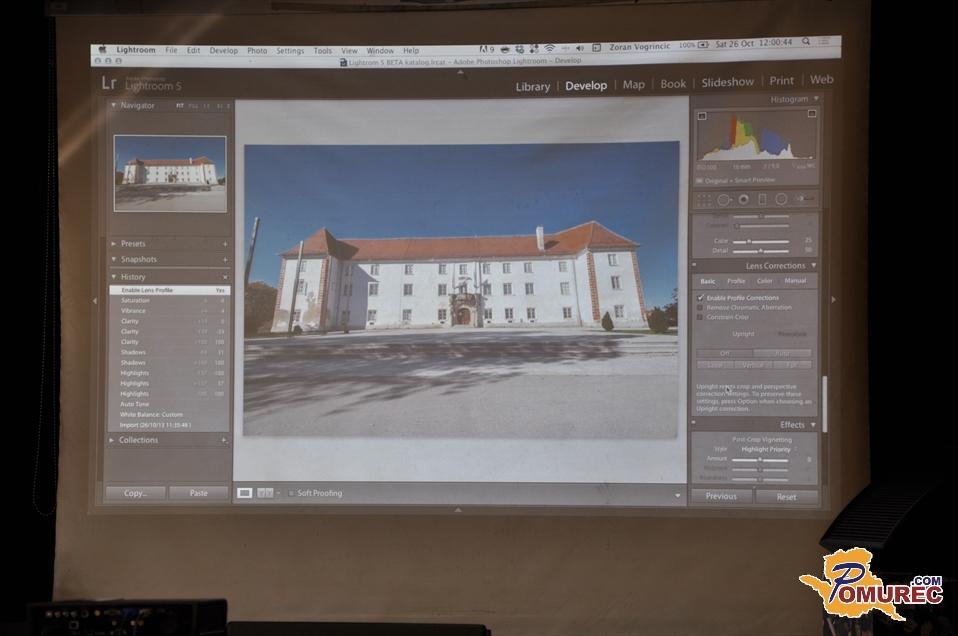Toggle shadow clipping indicator in histogram
The width and height of the screenshot is (958, 636).
pyautogui.click(x=699, y=113)
